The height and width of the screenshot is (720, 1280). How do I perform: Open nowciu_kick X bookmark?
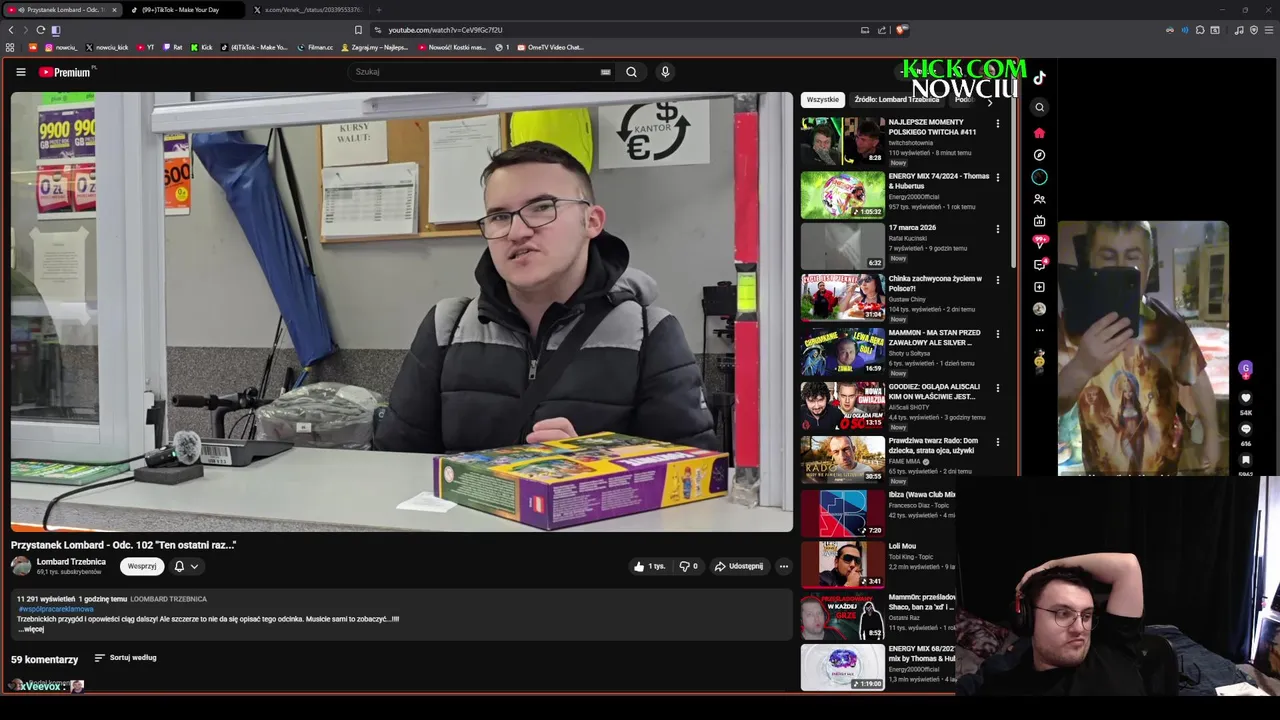coord(107,47)
